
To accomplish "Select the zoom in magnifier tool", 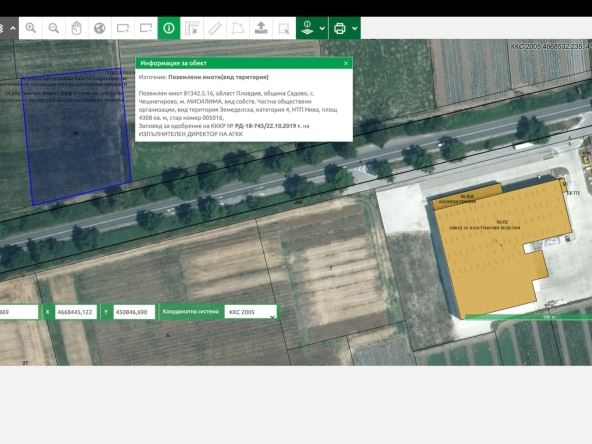I will pos(31,28).
